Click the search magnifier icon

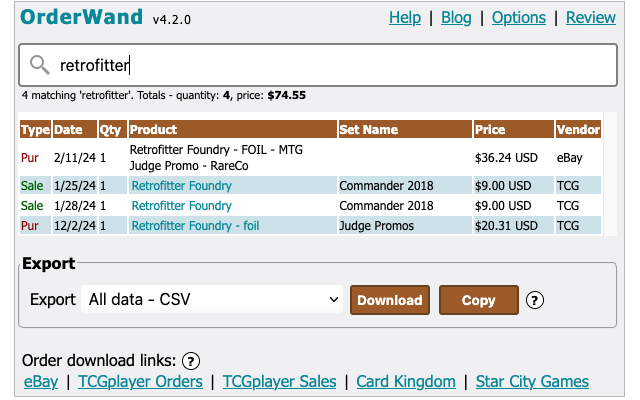coord(40,66)
